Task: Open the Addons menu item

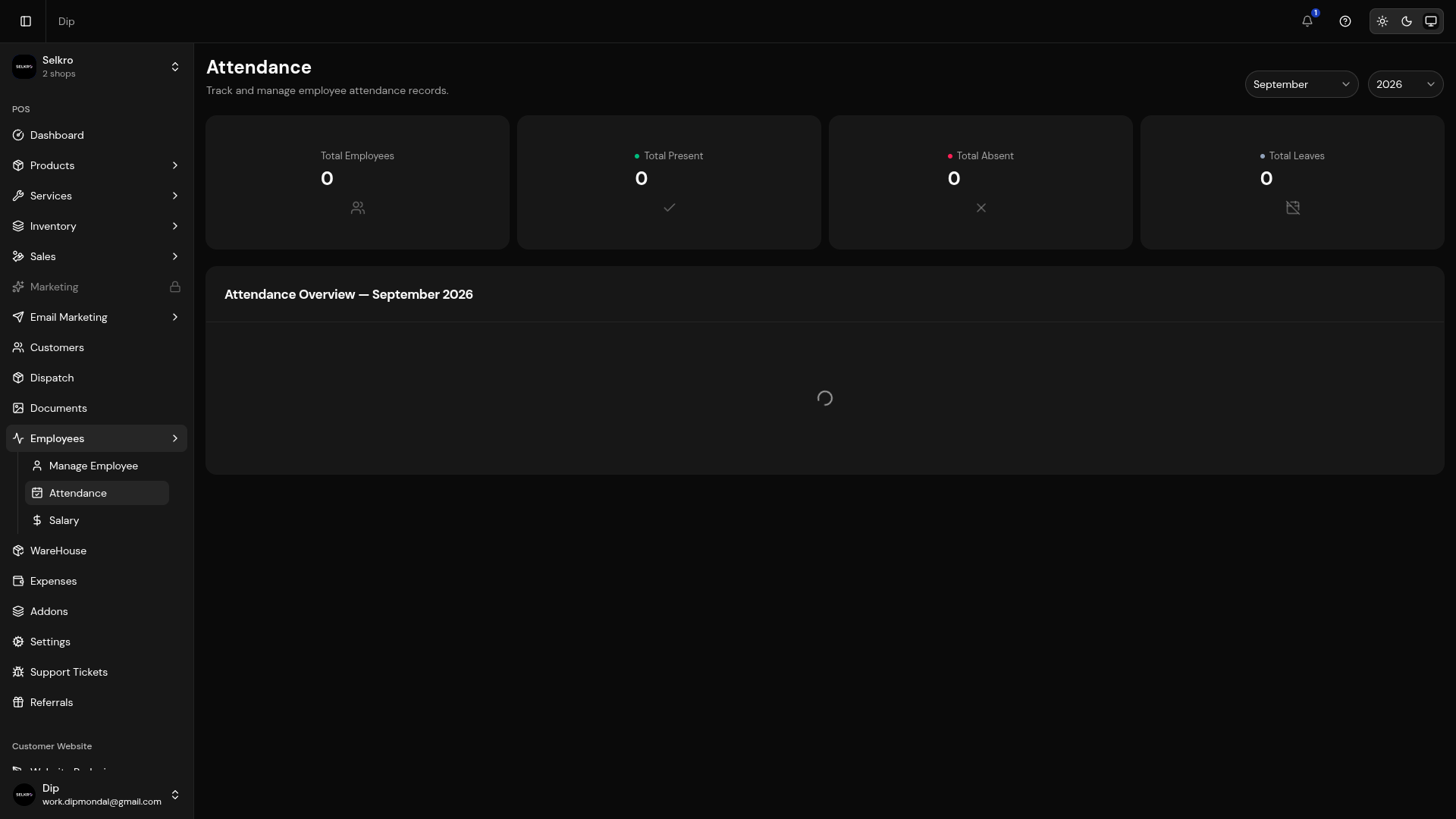Action: click(96, 611)
